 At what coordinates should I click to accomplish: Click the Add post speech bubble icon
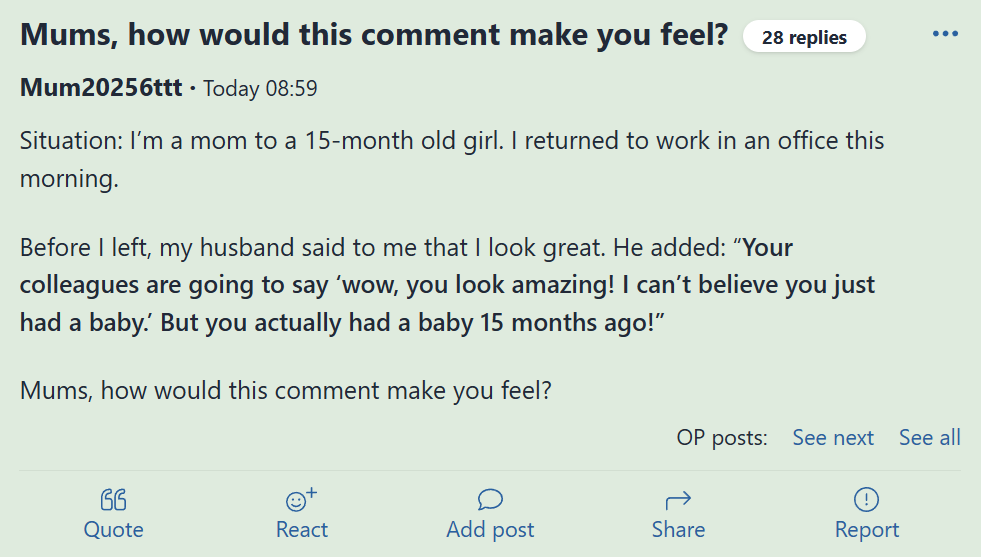click(x=490, y=499)
